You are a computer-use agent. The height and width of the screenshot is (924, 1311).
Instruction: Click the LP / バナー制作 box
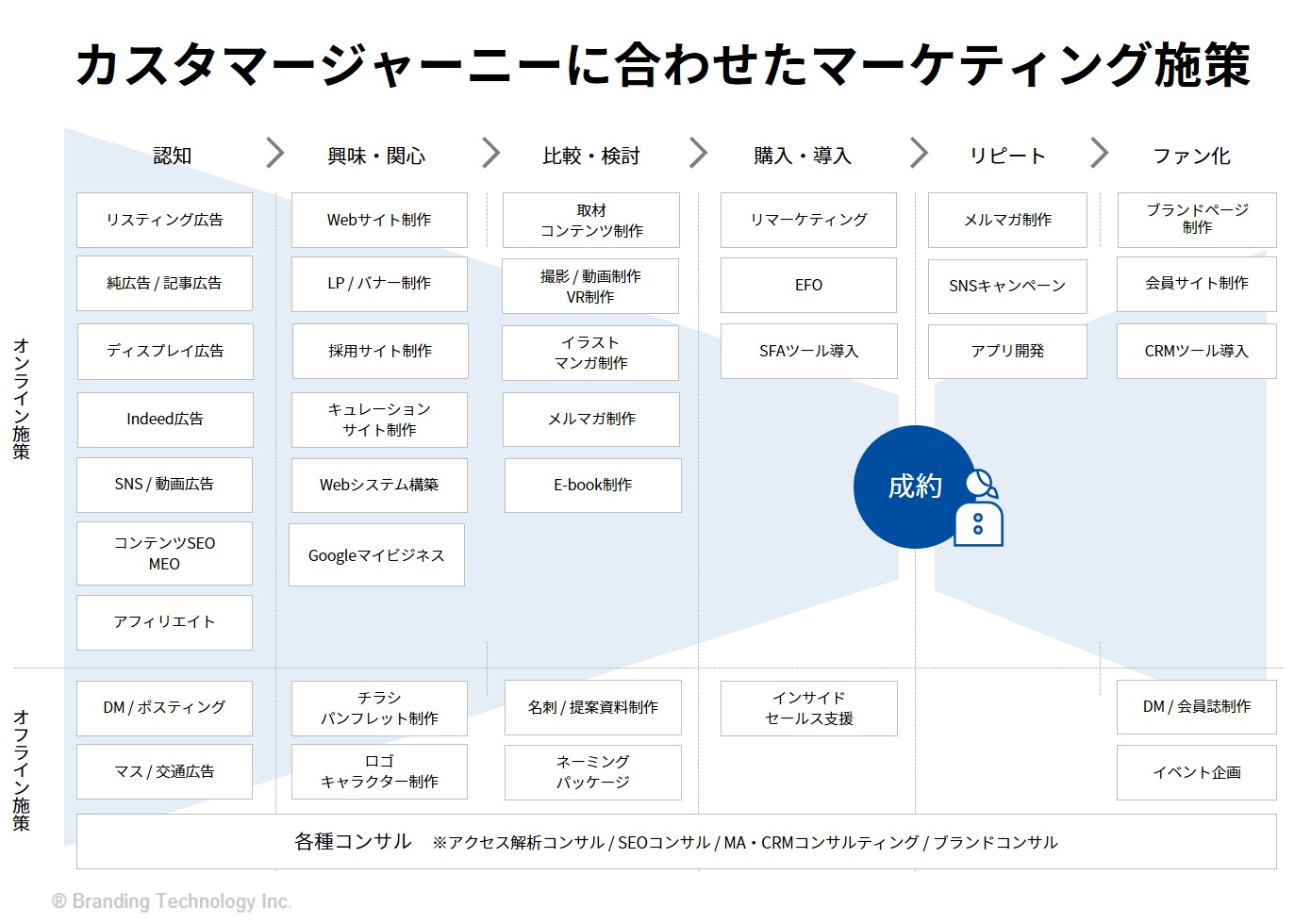[379, 284]
